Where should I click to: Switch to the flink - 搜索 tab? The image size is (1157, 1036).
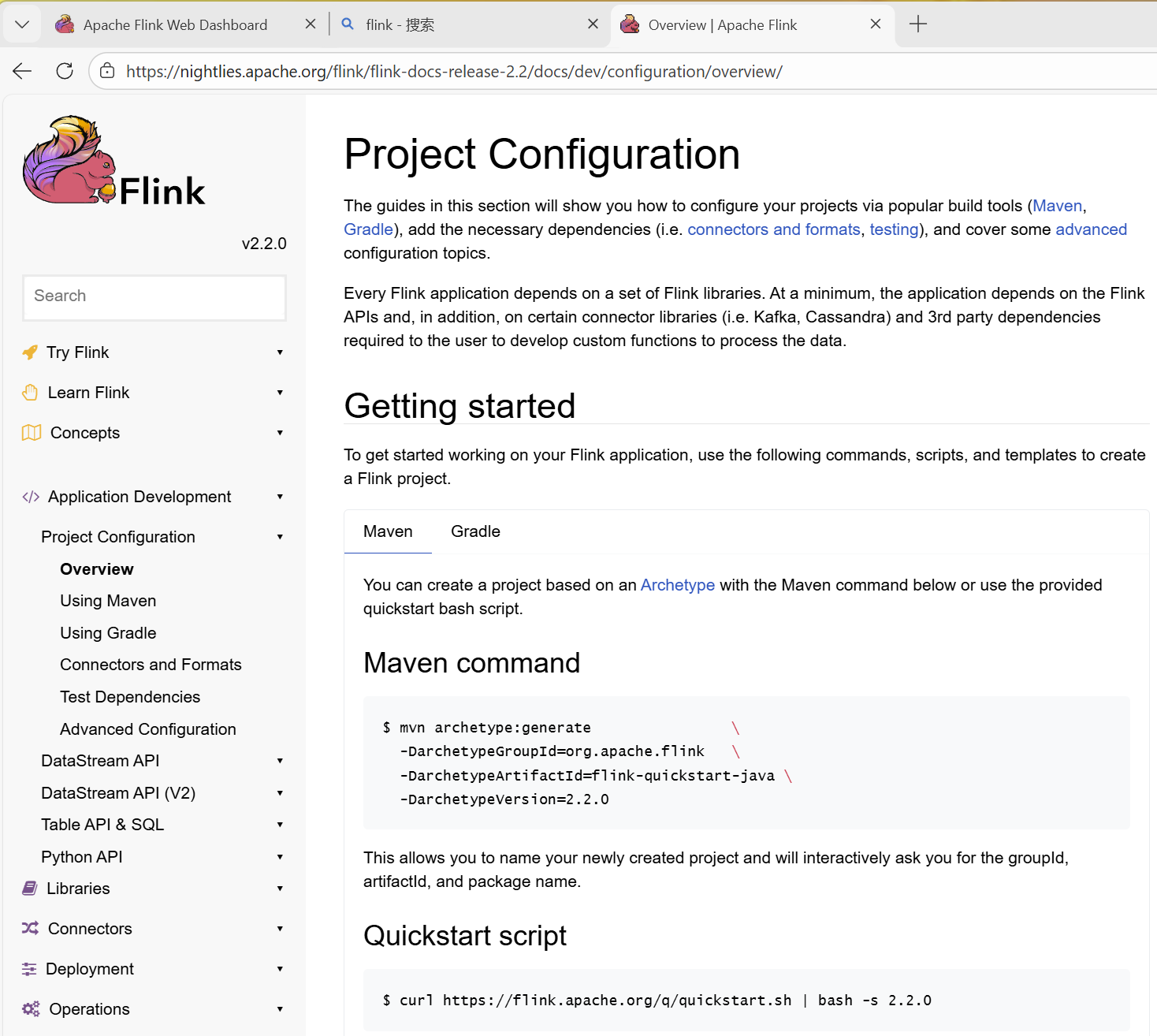coord(400,25)
